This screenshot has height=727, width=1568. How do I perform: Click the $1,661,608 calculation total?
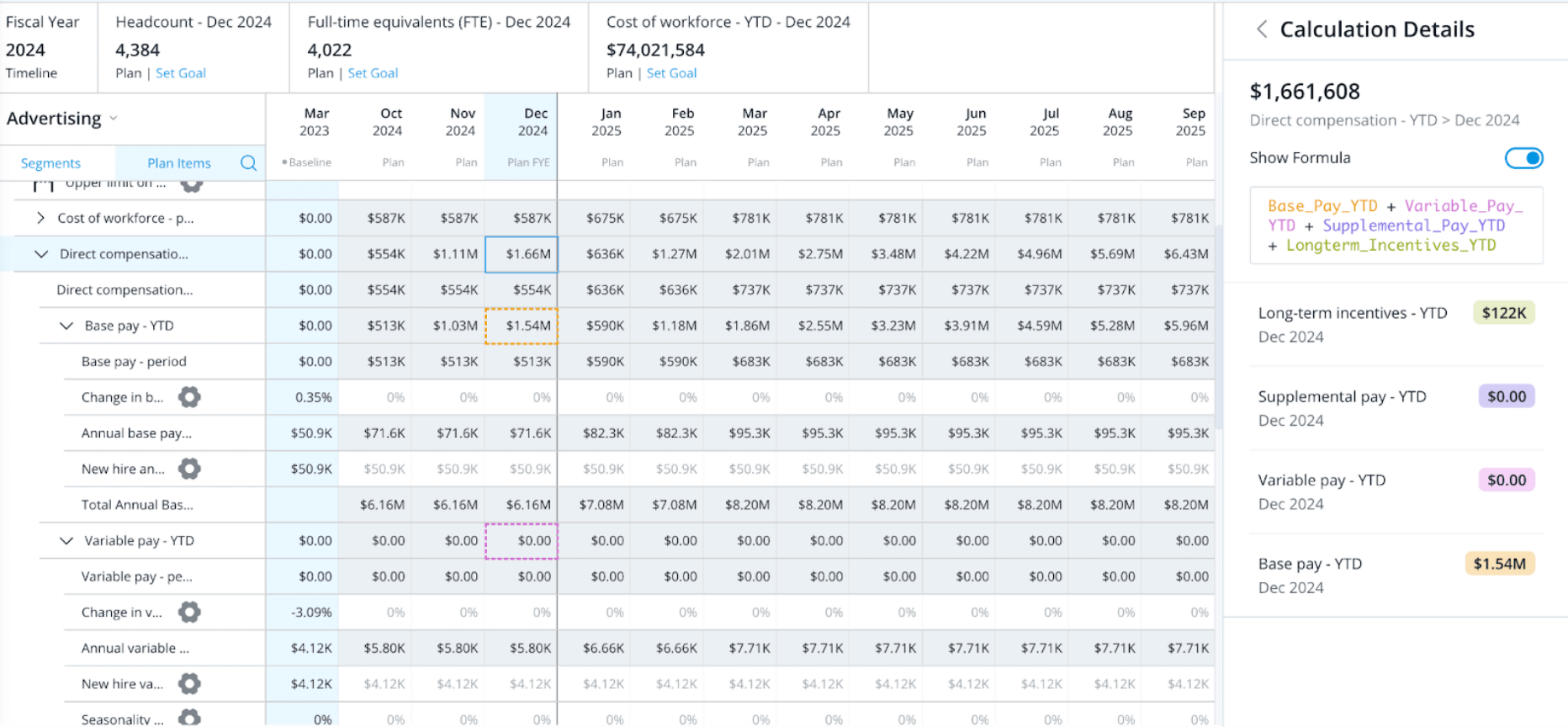[x=1305, y=92]
